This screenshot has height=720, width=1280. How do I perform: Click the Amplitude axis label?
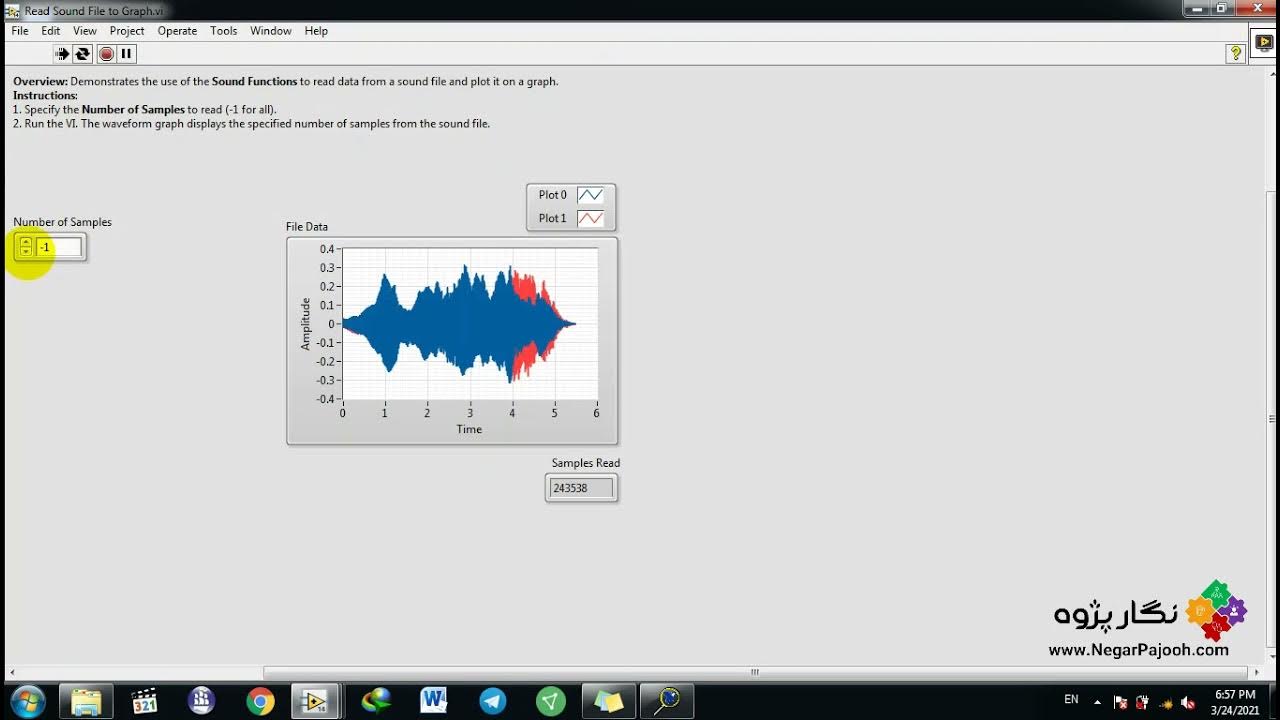click(306, 324)
